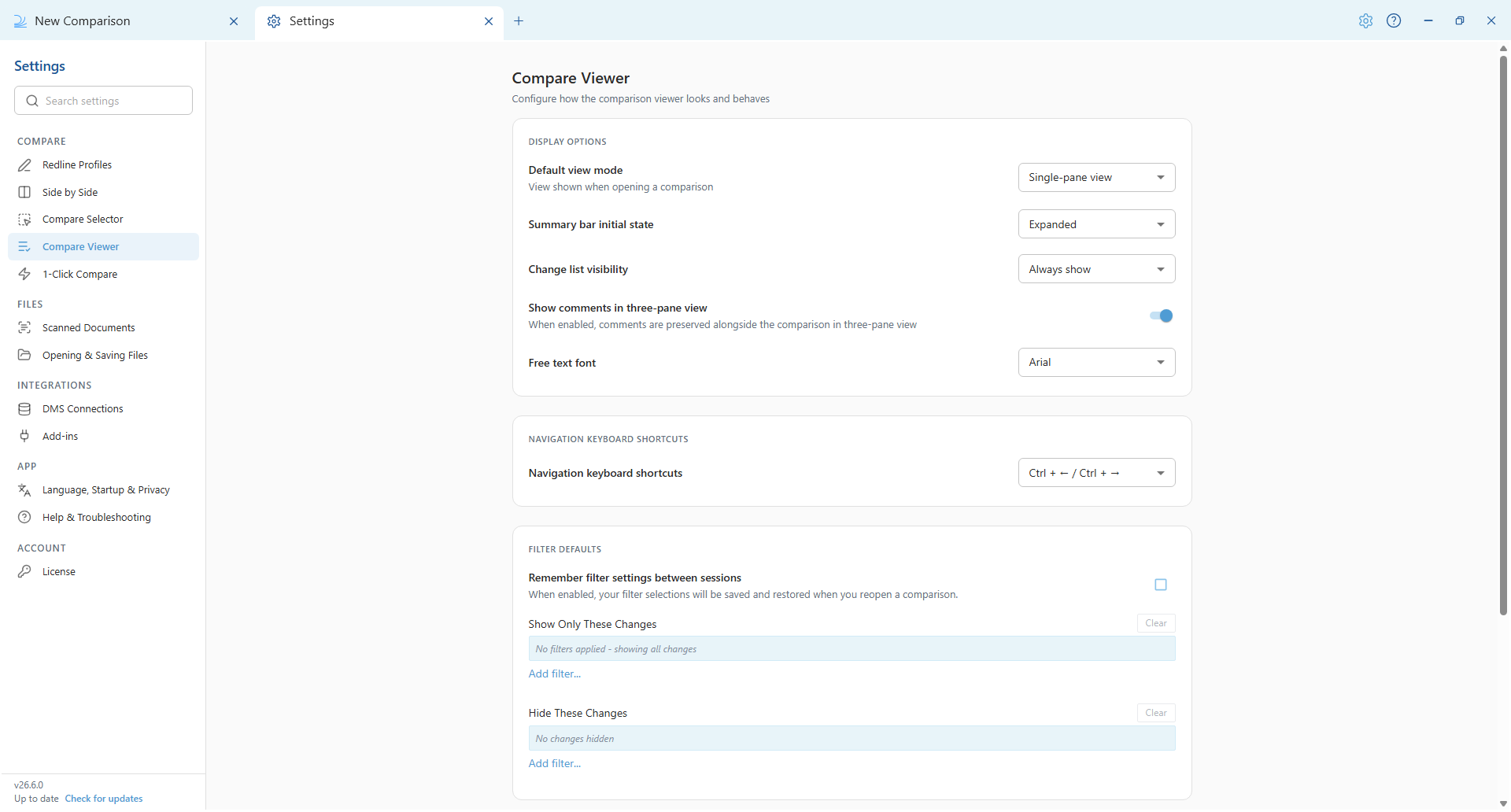Open the Default view mode dropdown
1511x812 pixels.
click(1096, 178)
